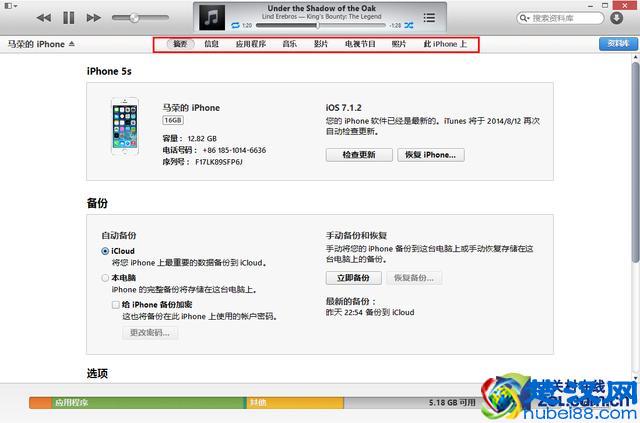Minimize the iTunes window
640x423 pixels.
(x=590, y=6)
